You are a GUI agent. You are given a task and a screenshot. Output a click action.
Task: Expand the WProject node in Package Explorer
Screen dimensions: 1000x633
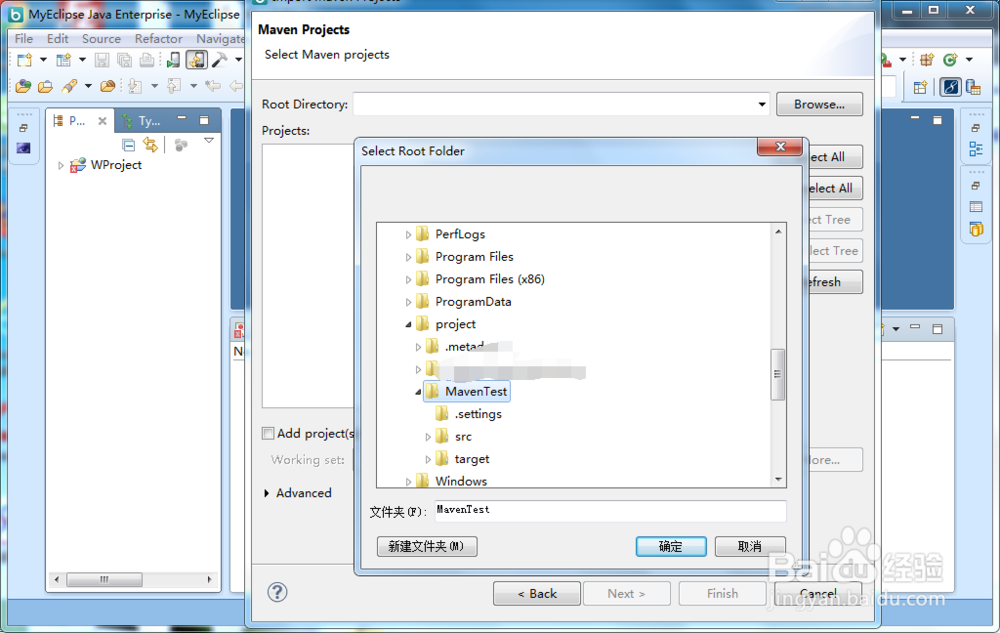pos(61,165)
